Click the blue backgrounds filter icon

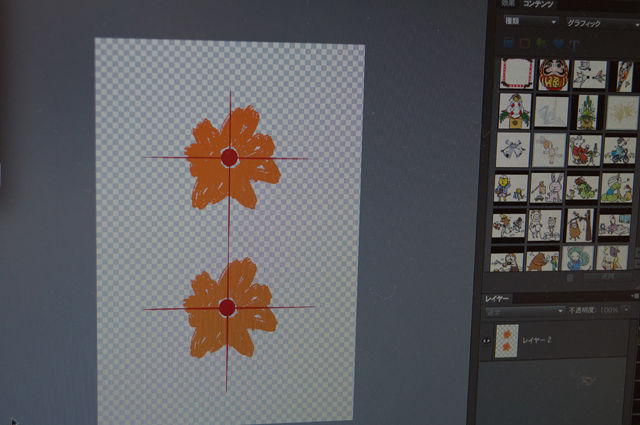pyautogui.click(x=507, y=43)
